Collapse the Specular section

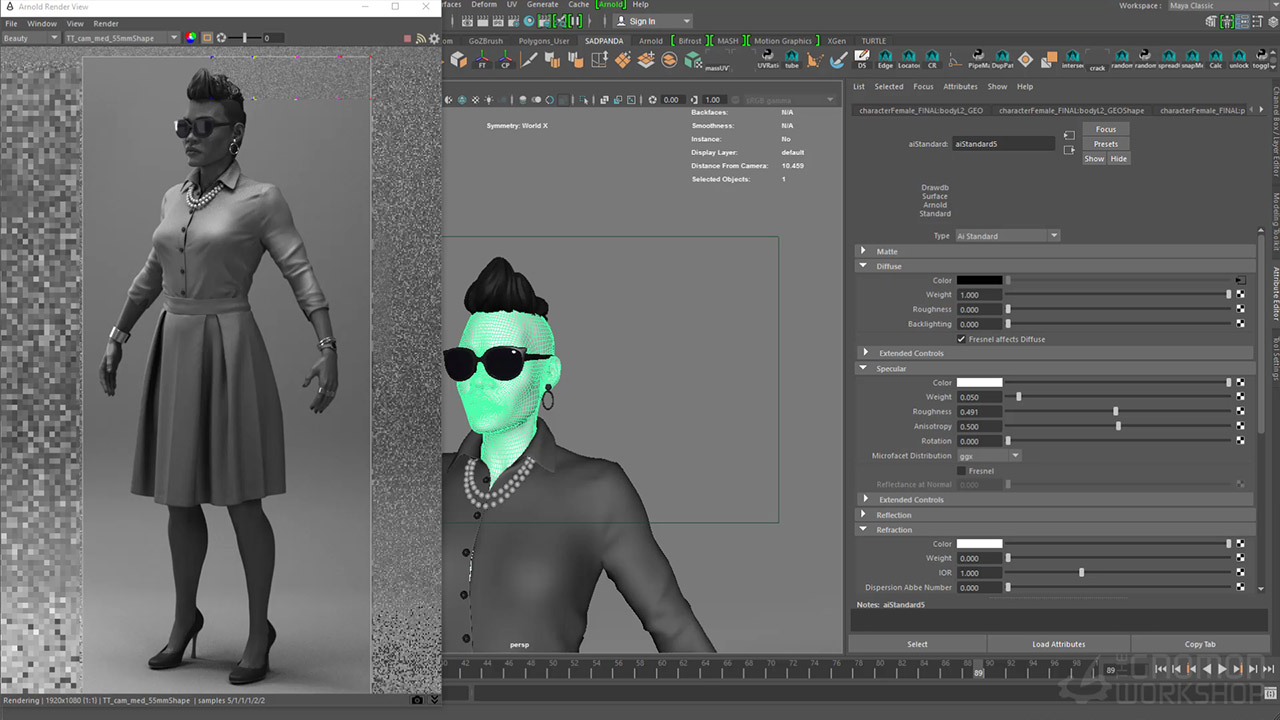[x=864, y=368]
